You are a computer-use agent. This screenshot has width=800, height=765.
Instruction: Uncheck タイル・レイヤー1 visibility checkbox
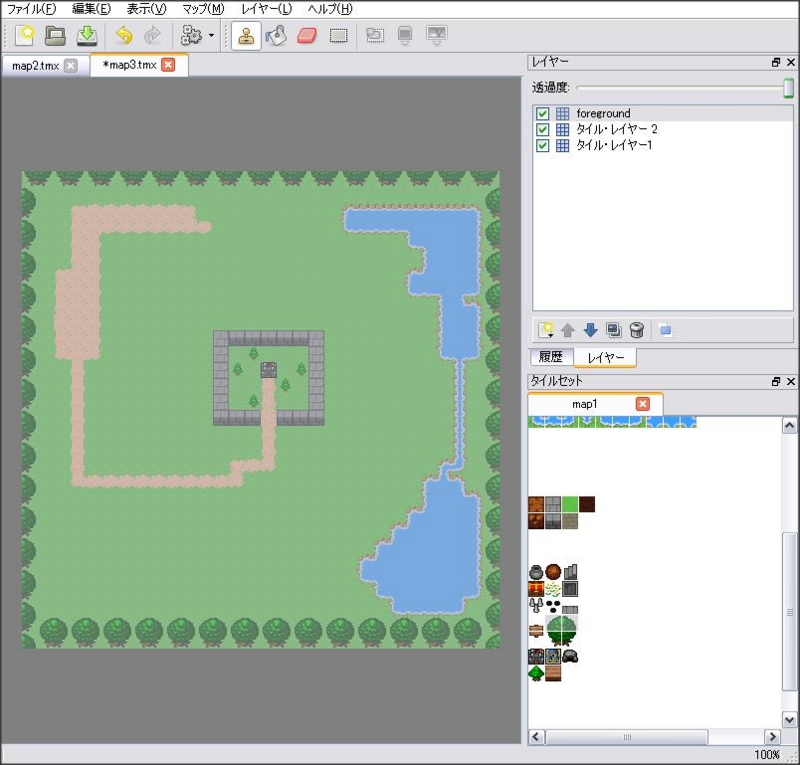[542, 145]
